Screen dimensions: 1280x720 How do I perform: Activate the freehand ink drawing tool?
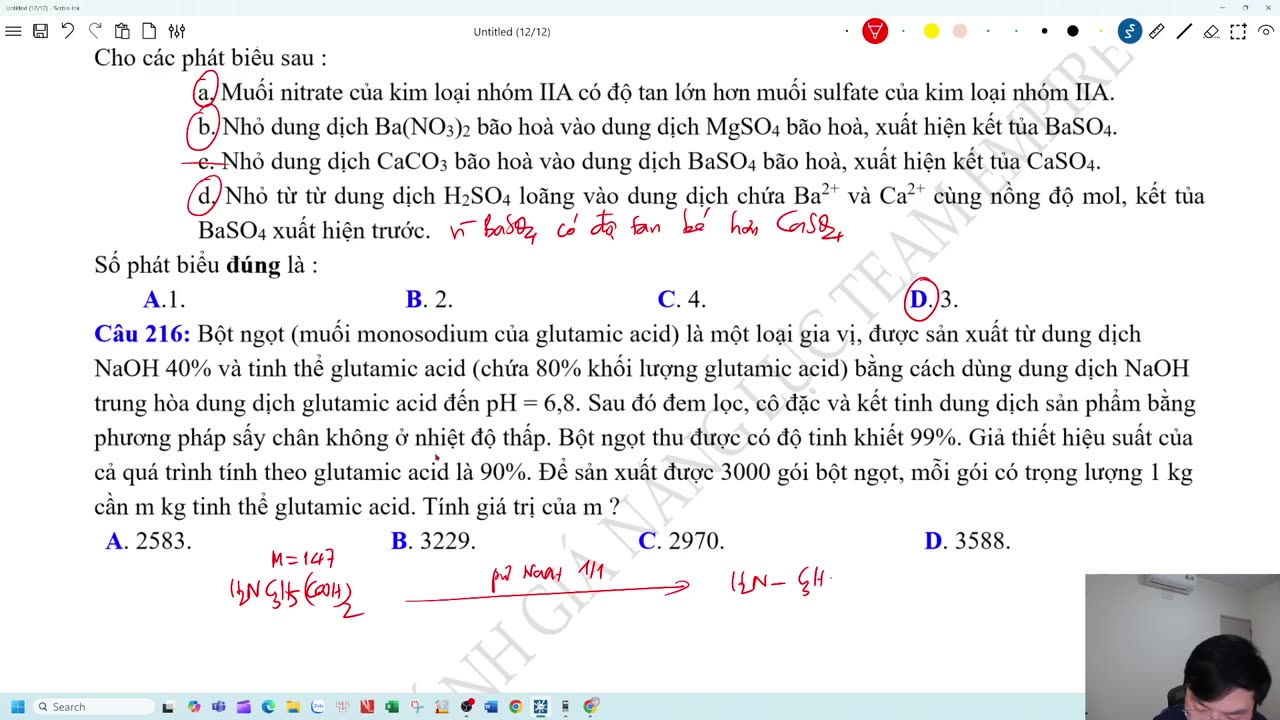(1130, 31)
